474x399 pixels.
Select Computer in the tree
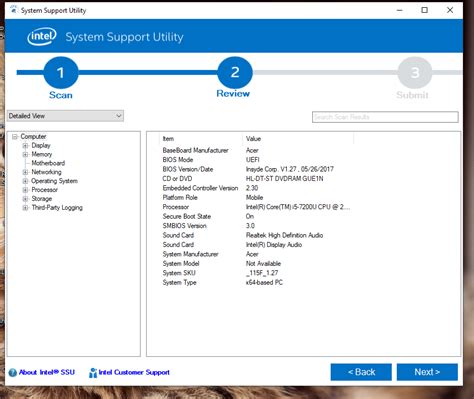point(33,136)
